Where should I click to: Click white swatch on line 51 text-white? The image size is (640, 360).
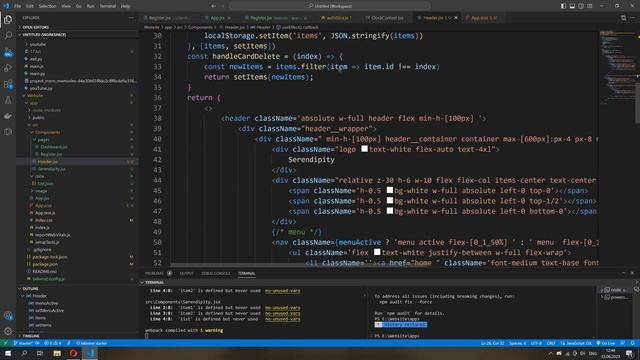[x=377, y=252]
